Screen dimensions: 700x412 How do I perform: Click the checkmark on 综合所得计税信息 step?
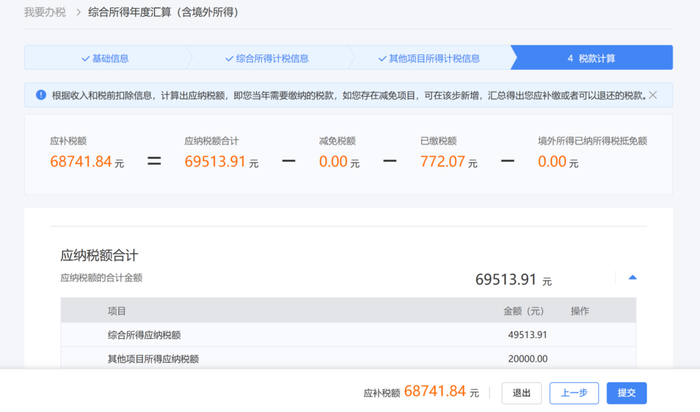(x=229, y=58)
